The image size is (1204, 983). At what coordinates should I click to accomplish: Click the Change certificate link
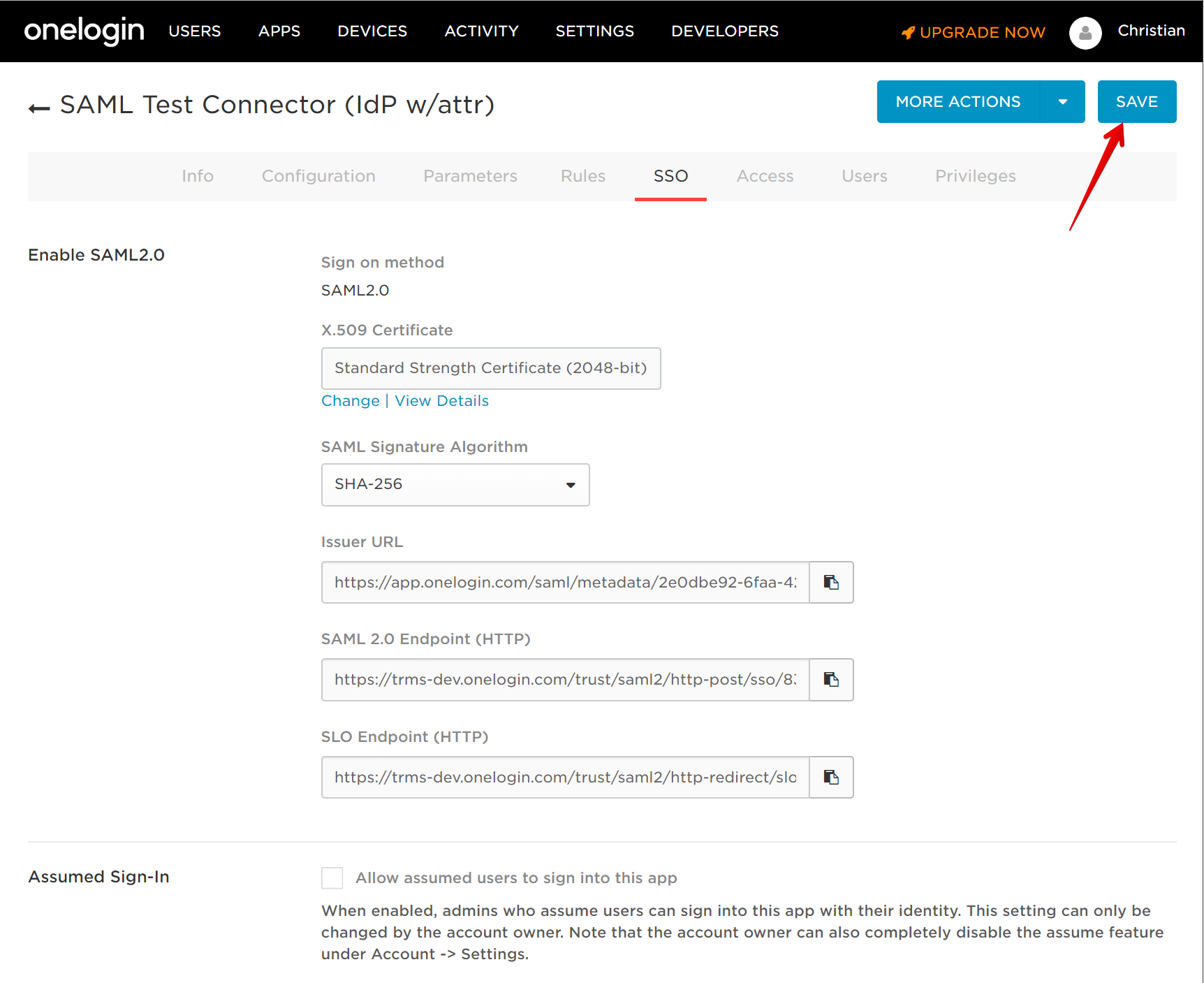(350, 400)
